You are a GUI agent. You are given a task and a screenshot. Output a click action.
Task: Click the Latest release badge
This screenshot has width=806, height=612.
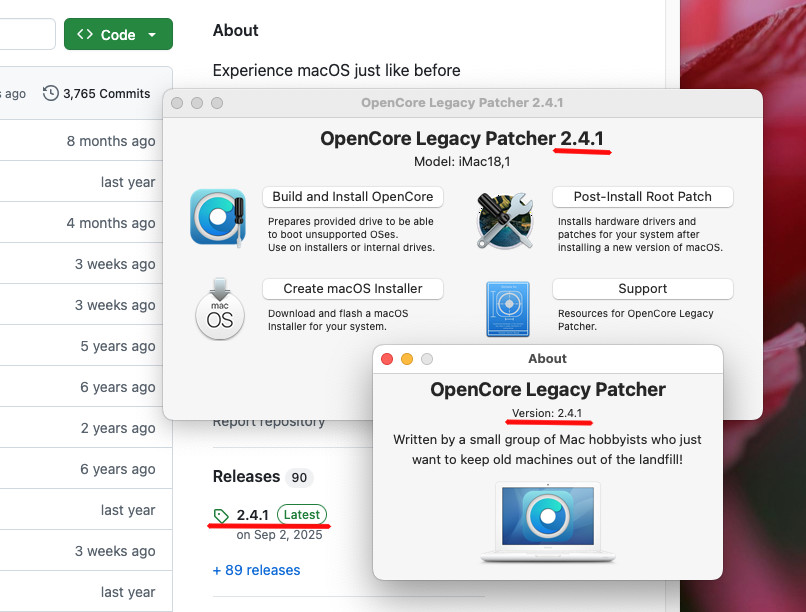[302, 515]
